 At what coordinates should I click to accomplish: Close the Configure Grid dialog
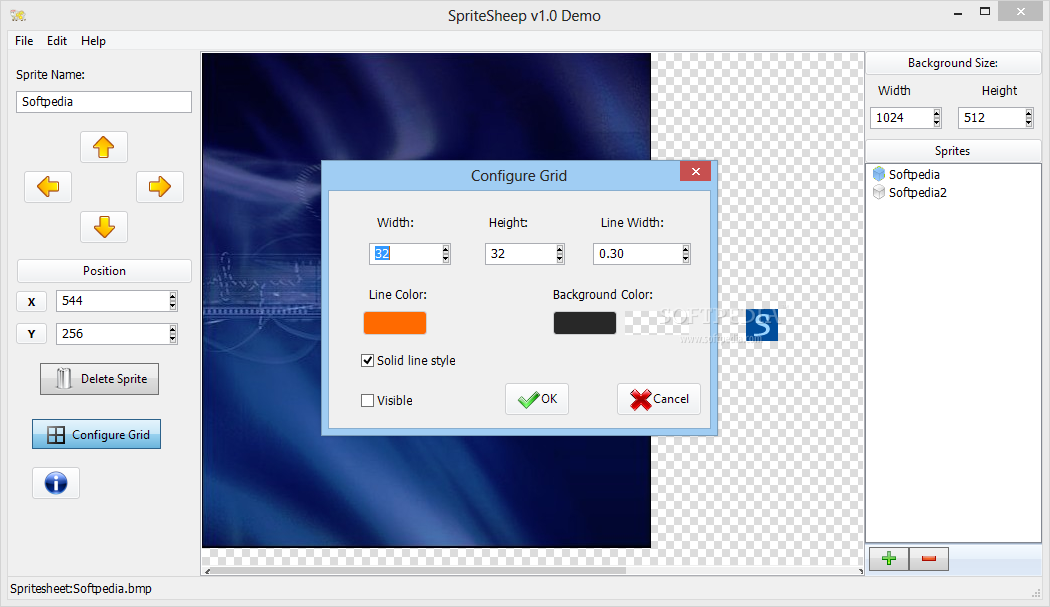696,172
